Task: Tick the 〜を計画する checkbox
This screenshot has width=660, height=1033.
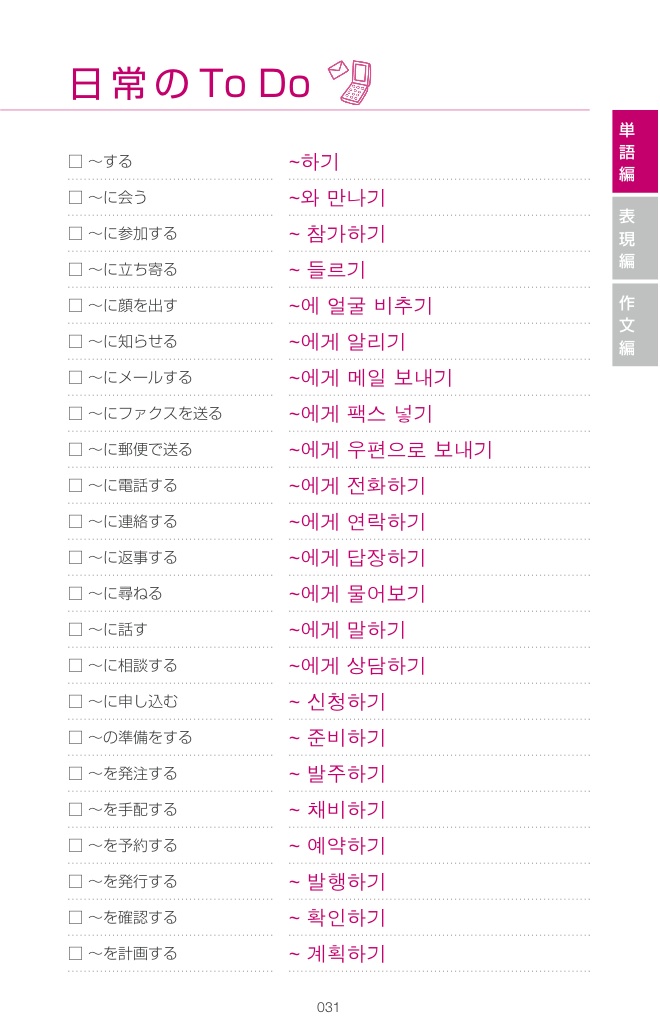Action: (x=75, y=953)
